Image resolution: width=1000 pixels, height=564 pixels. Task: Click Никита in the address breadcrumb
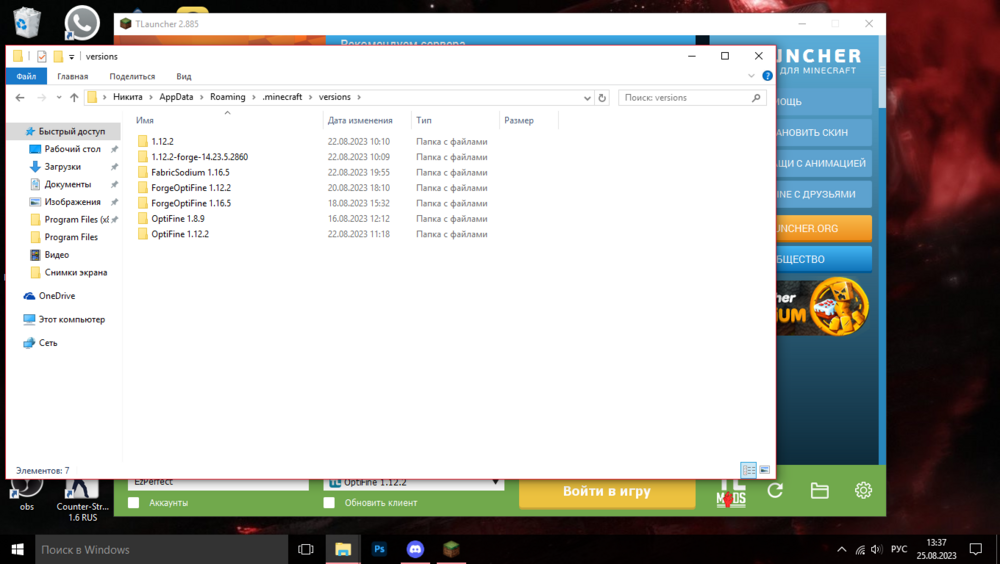point(128,98)
